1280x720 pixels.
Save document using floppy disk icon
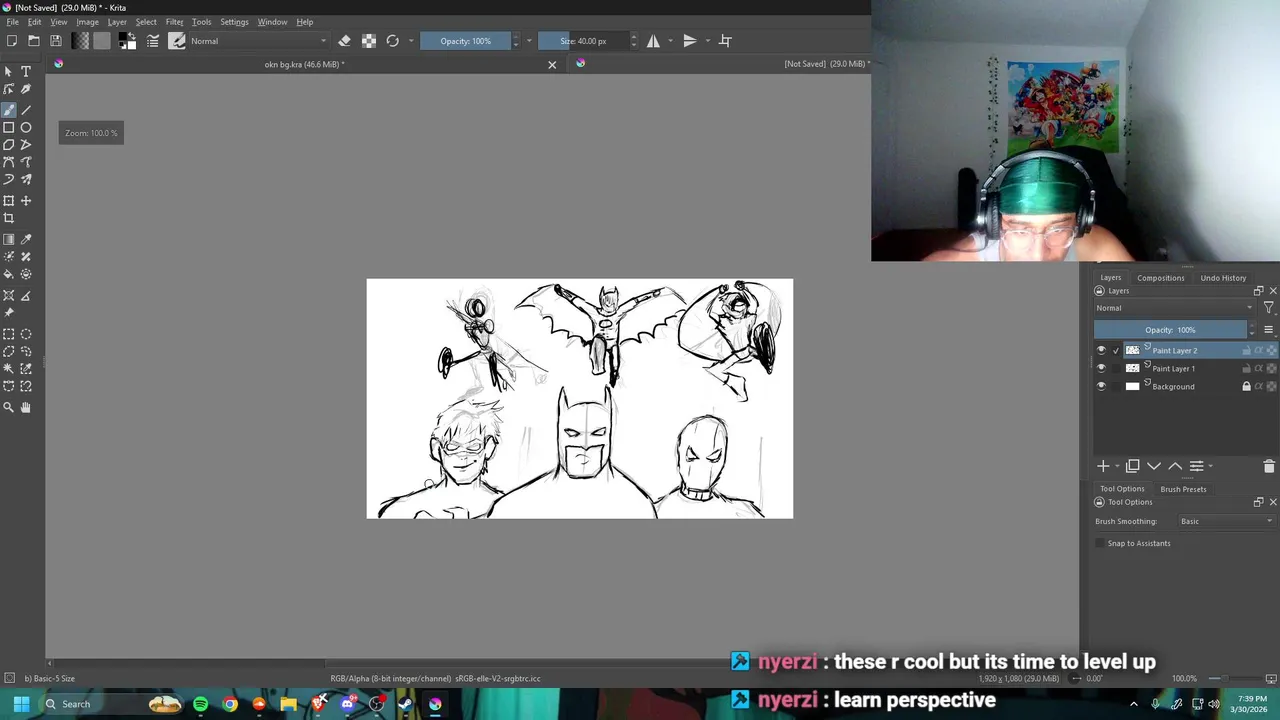[56, 41]
